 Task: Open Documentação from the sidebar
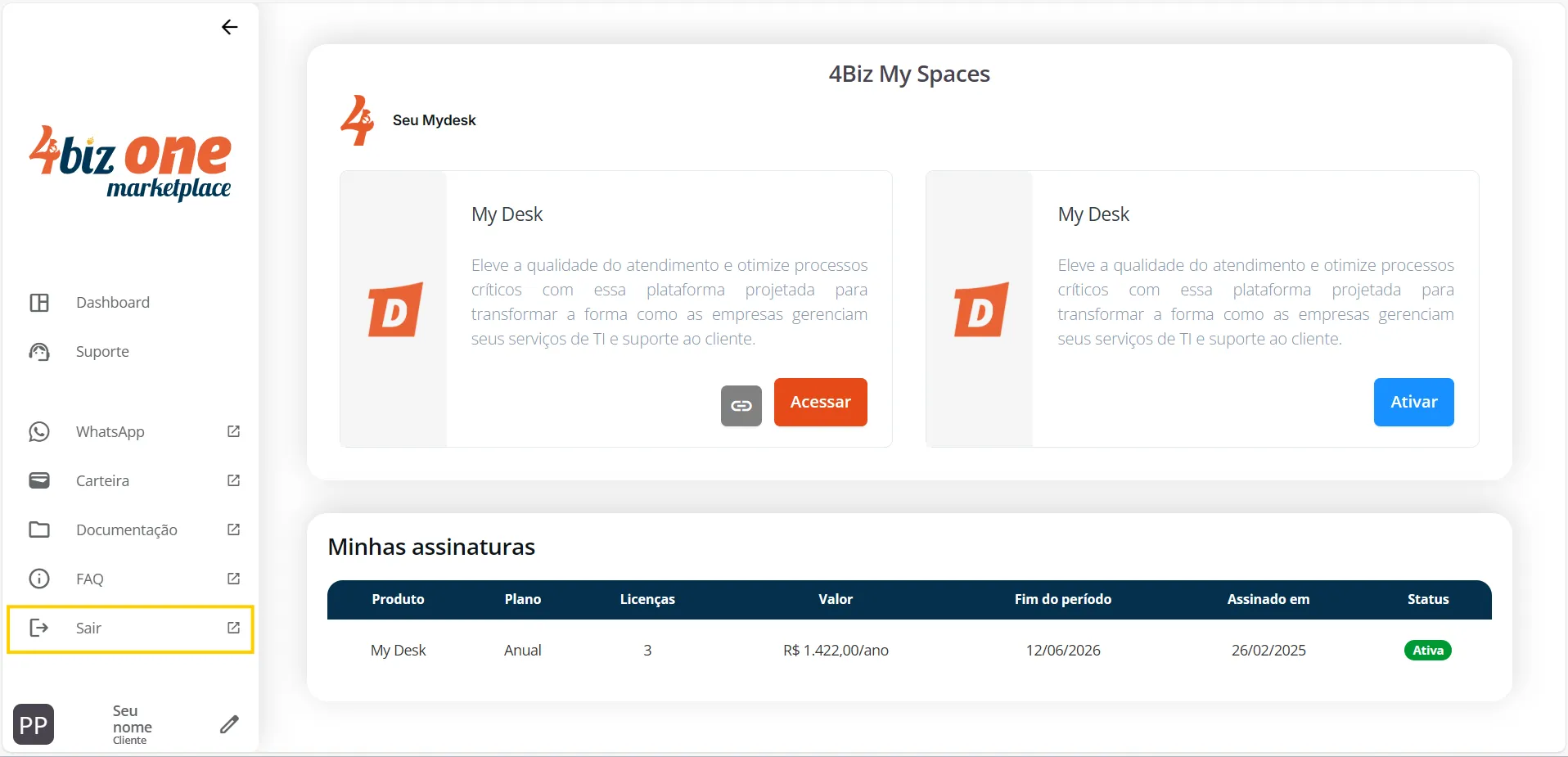click(x=127, y=529)
